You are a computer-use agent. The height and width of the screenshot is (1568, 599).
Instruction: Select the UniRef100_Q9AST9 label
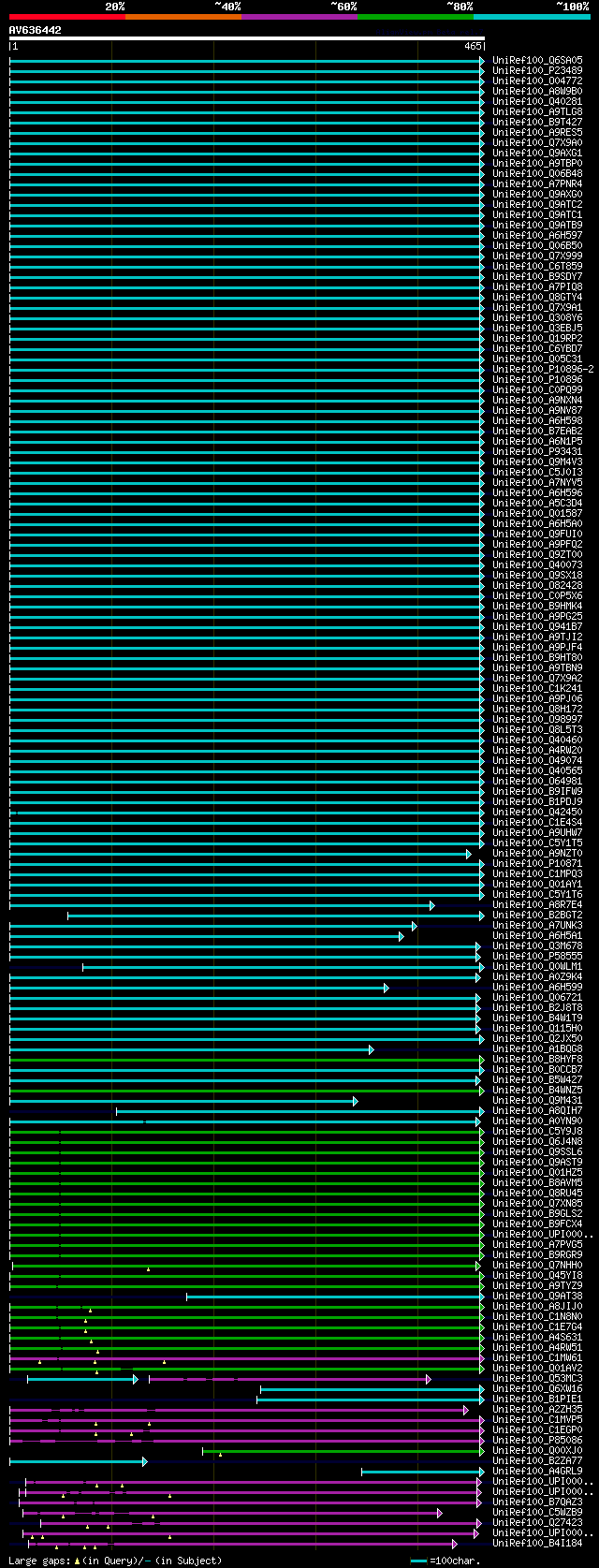click(537, 1162)
